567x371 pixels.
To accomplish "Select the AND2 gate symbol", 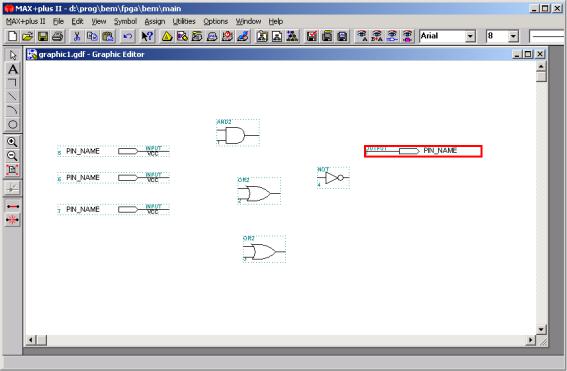I will coord(238,133).
